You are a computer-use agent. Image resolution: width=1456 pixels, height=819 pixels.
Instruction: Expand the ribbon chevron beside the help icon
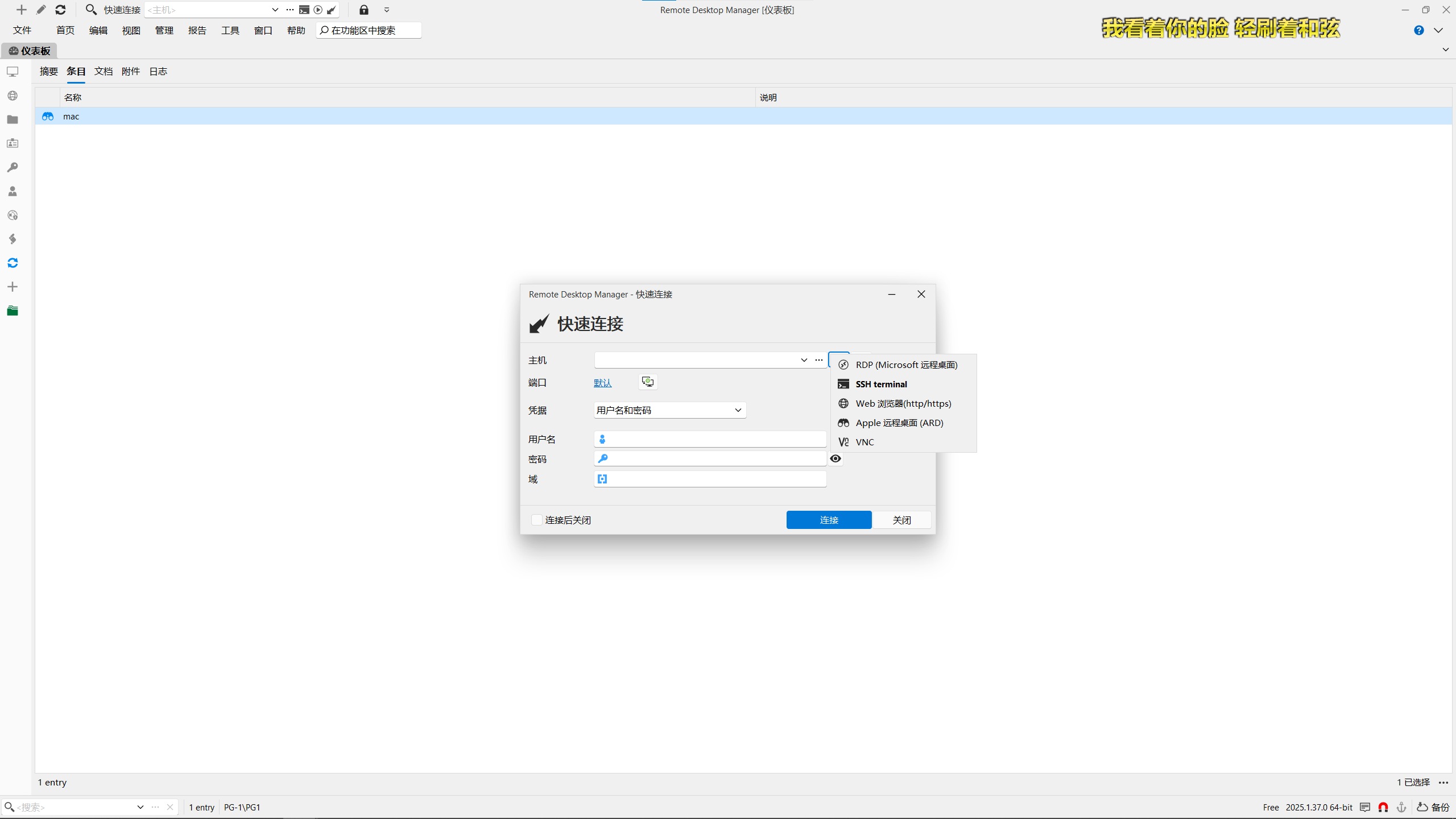1438,30
